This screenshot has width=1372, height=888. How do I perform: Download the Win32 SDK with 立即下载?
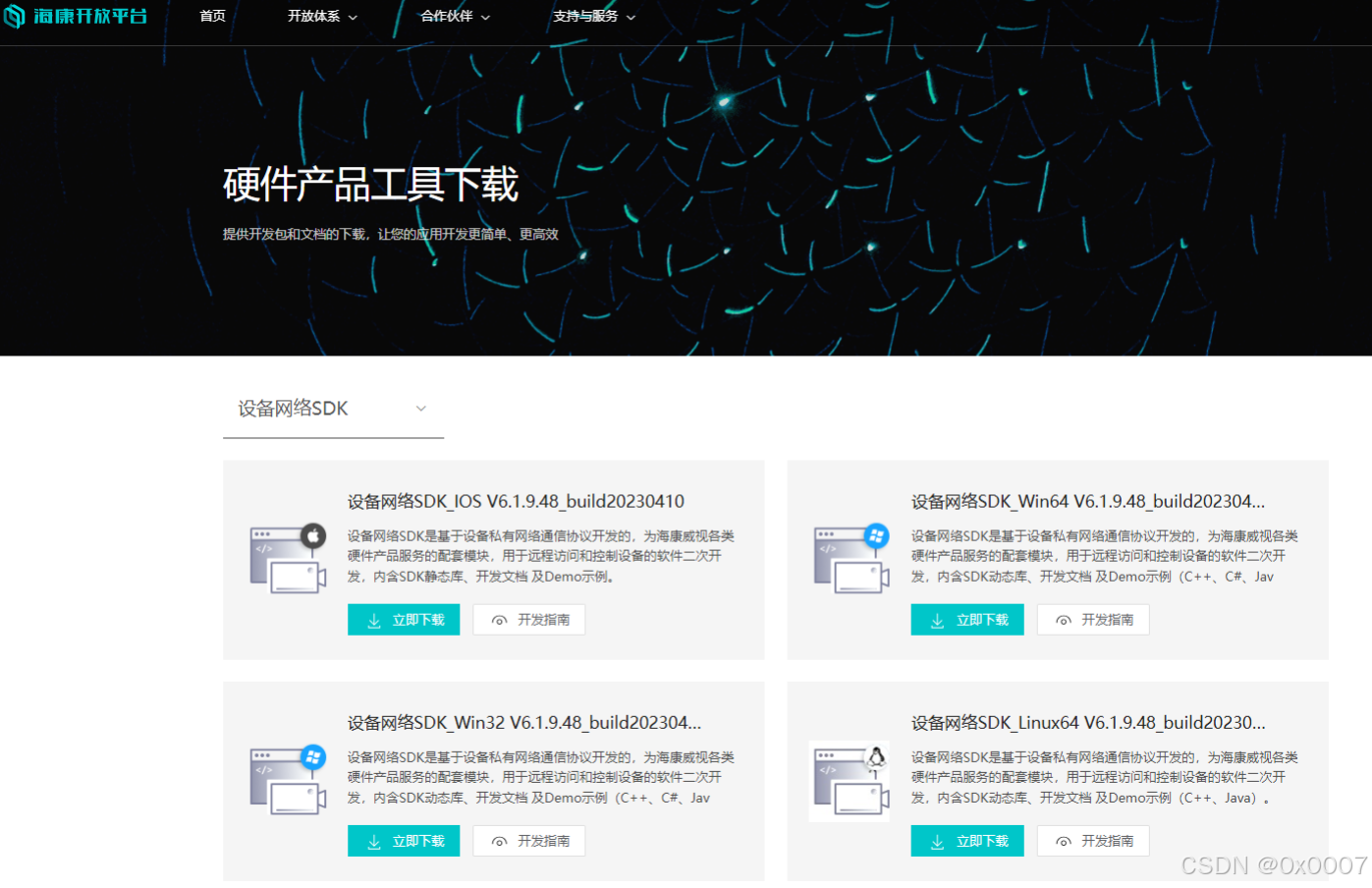[x=404, y=841]
